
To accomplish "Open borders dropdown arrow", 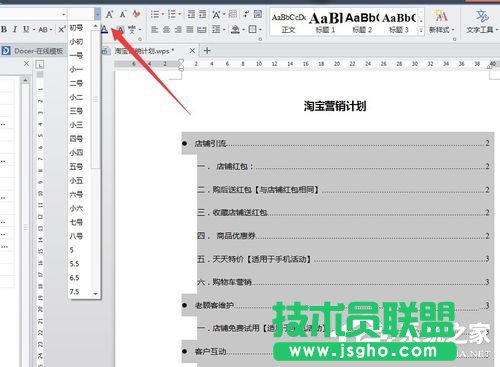I will coord(260,30).
